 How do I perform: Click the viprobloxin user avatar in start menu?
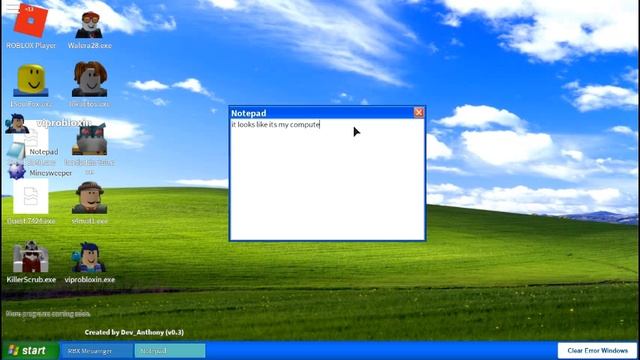[x=17, y=124]
